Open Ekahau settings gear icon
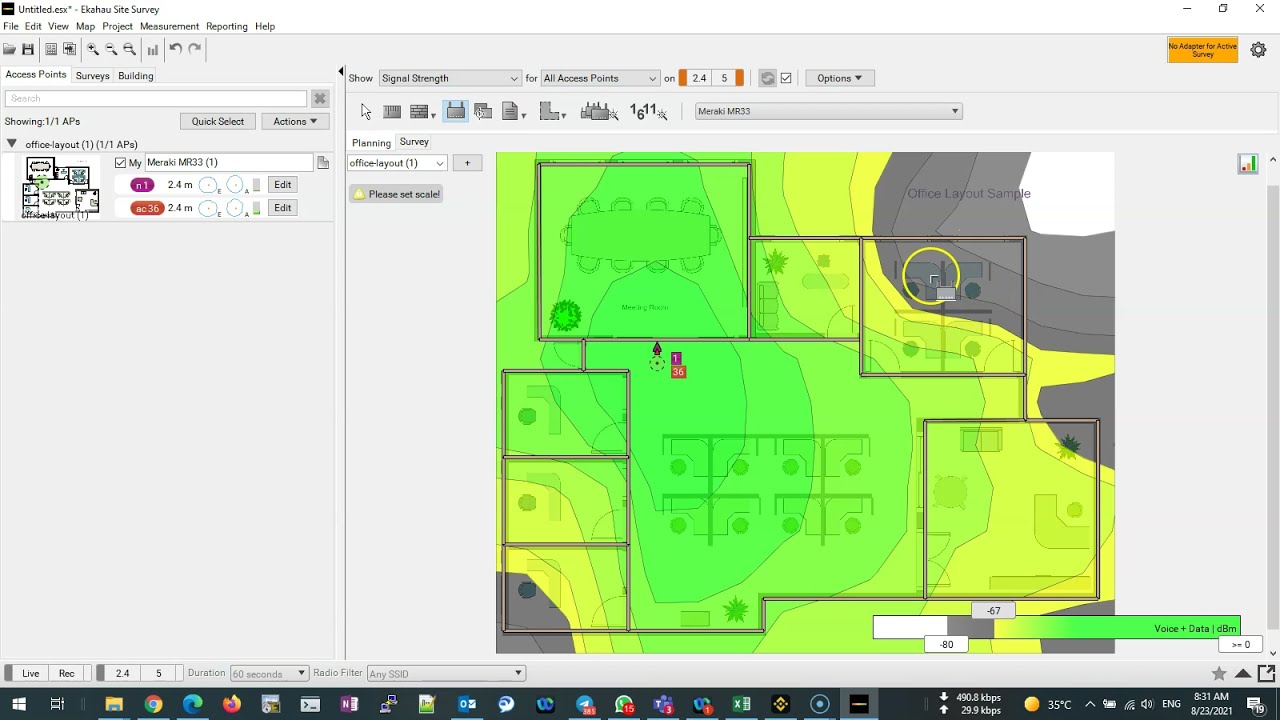 pyautogui.click(x=1258, y=49)
